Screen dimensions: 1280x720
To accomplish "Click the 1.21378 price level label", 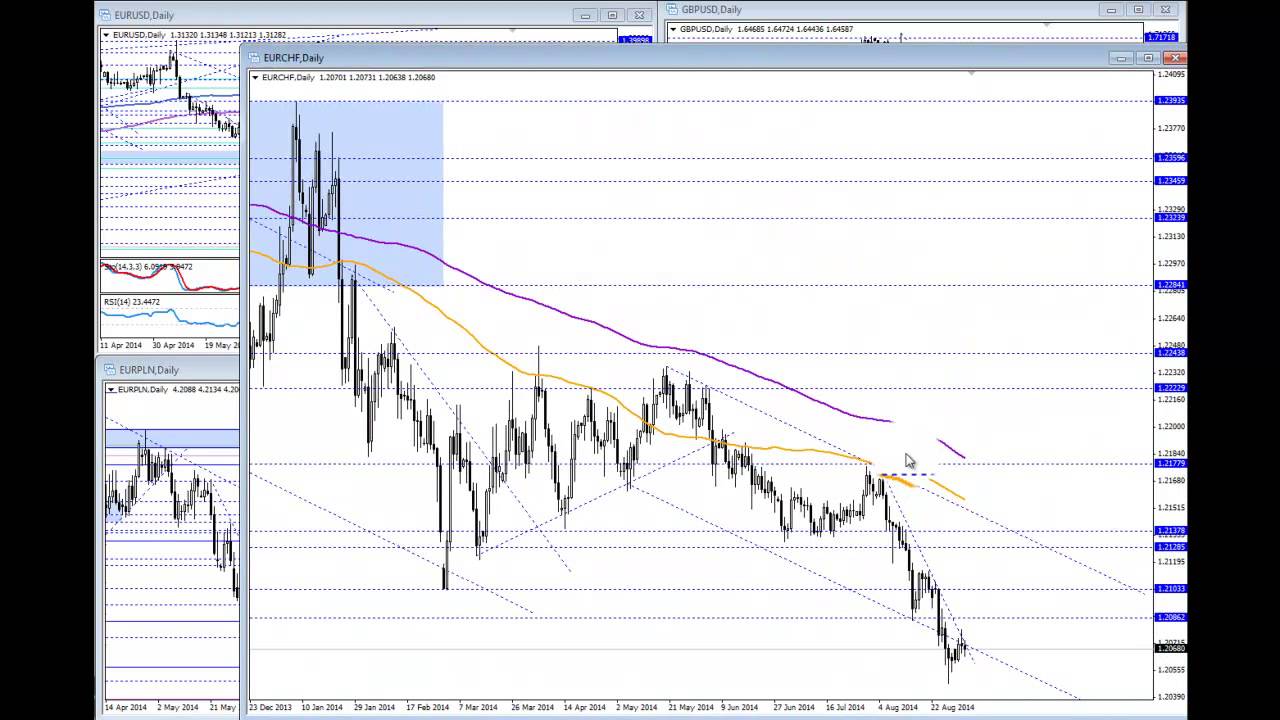I will [1171, 531].
